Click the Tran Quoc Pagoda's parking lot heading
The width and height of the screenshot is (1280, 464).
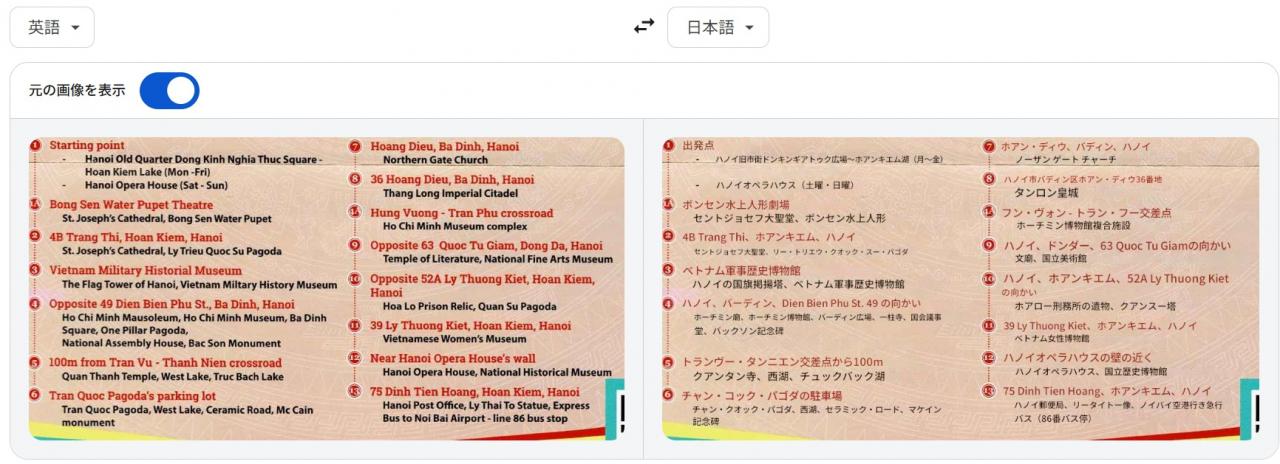[x=132, y=395]
